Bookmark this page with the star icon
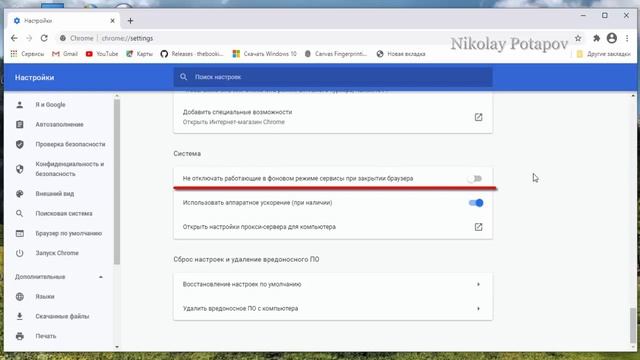The height and width of the screenshot is (360, 640). tap(578, 38)
